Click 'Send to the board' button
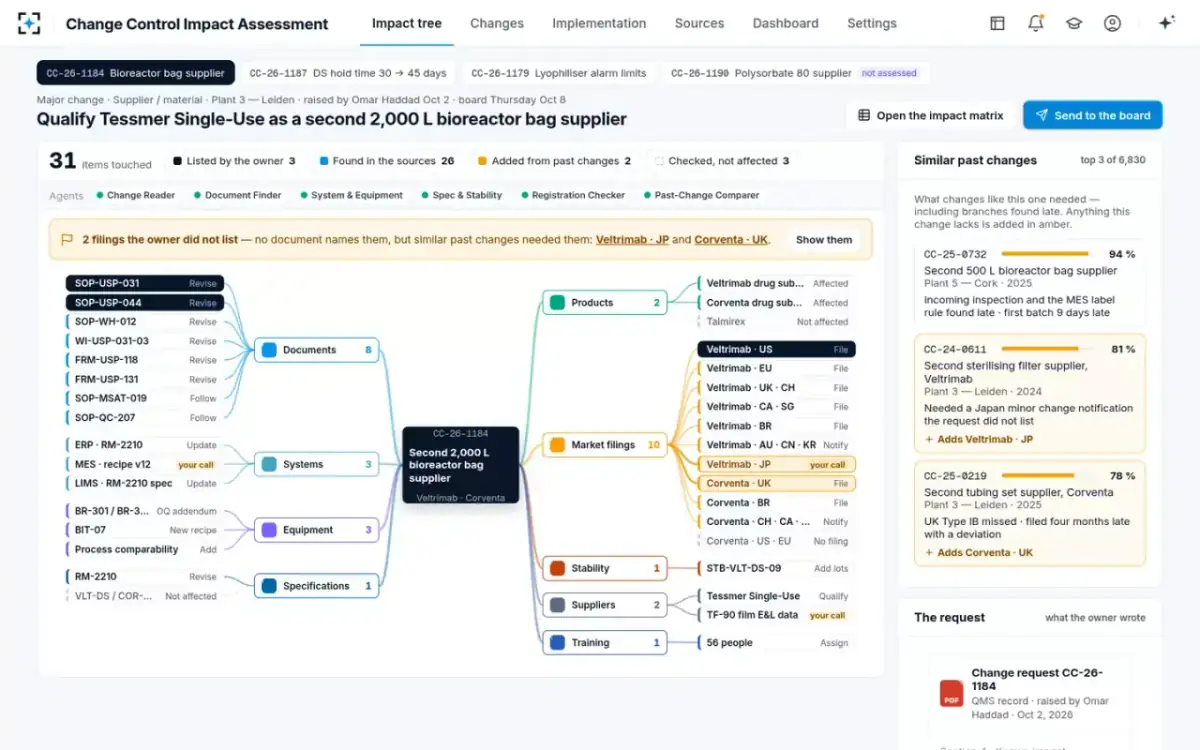Screen dimensions: 1200x750 tap(1092, 115)
